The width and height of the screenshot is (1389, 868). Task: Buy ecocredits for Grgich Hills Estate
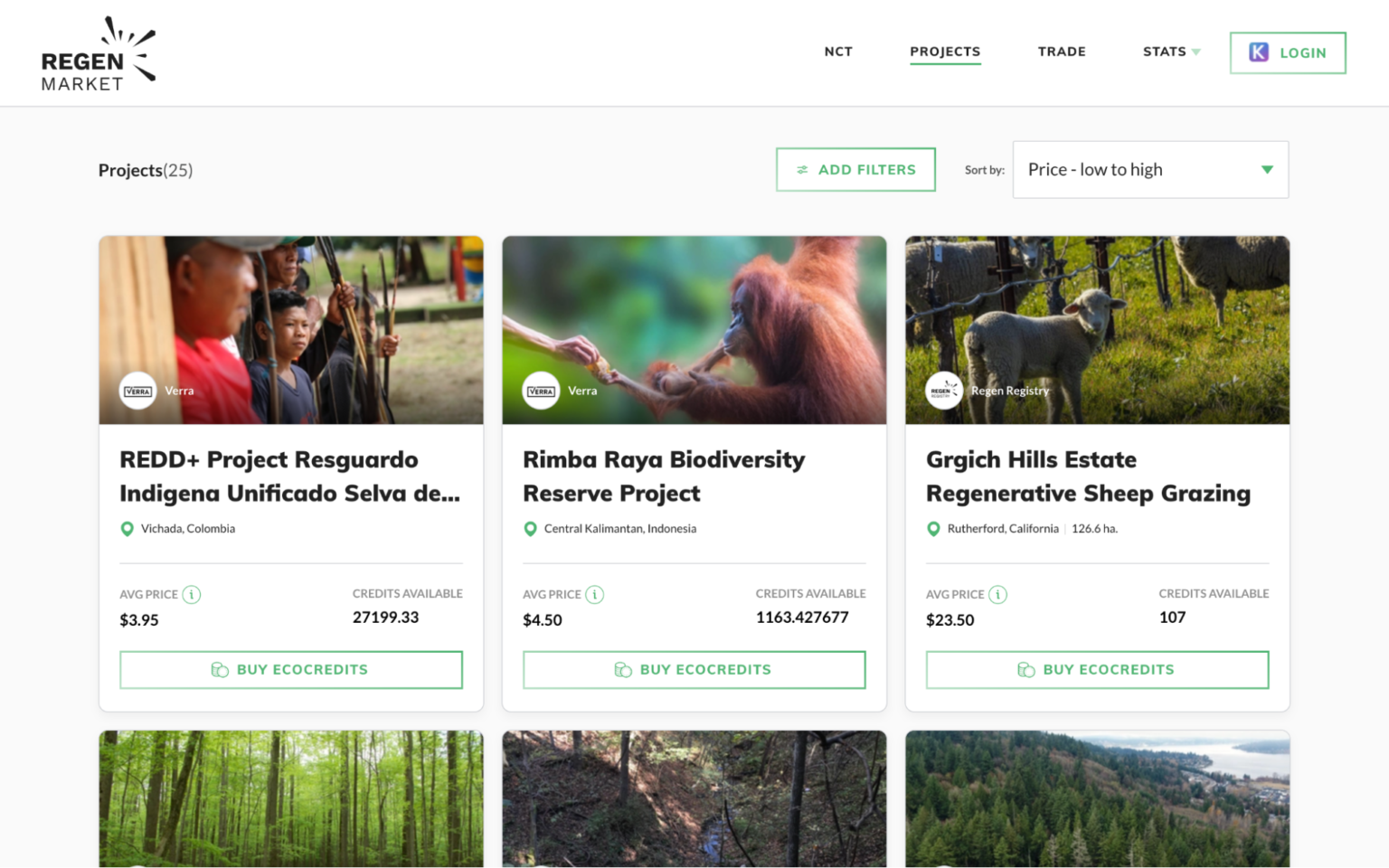[x=1097, y=670]
